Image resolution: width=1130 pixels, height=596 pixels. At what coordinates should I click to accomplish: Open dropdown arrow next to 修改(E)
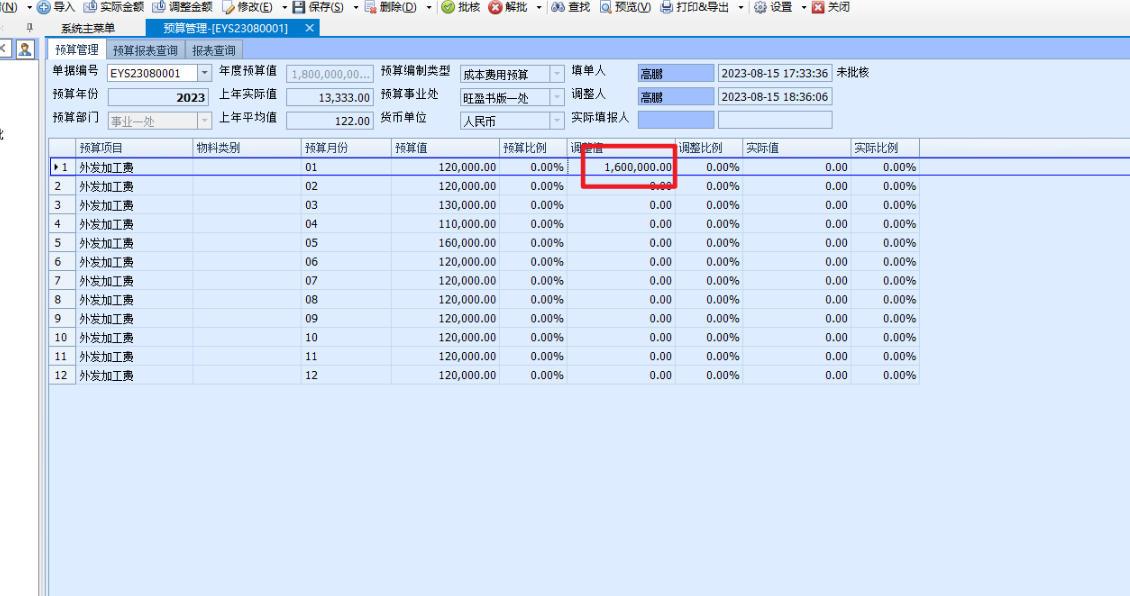click(x=284, y=7)
